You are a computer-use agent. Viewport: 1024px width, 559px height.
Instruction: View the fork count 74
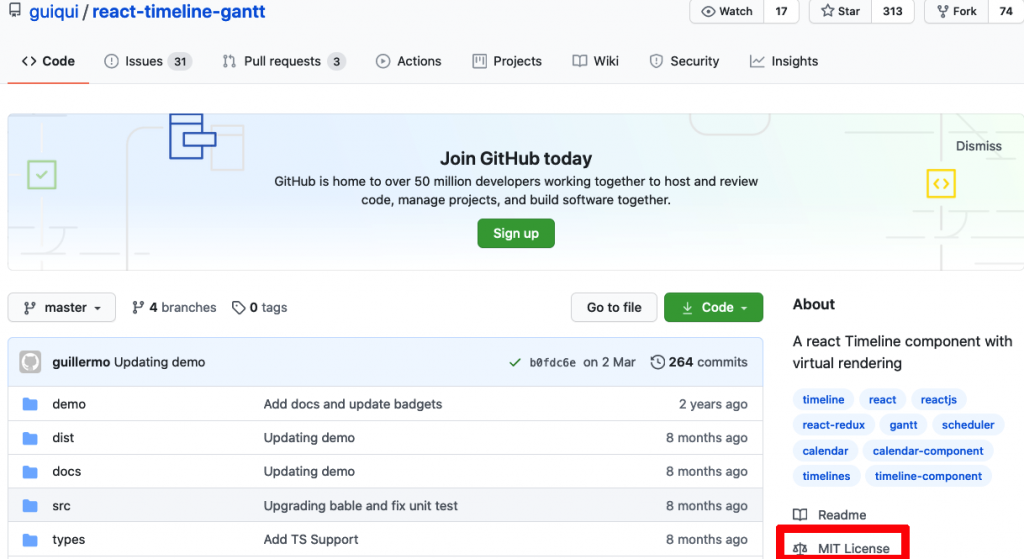[1006, 11]
